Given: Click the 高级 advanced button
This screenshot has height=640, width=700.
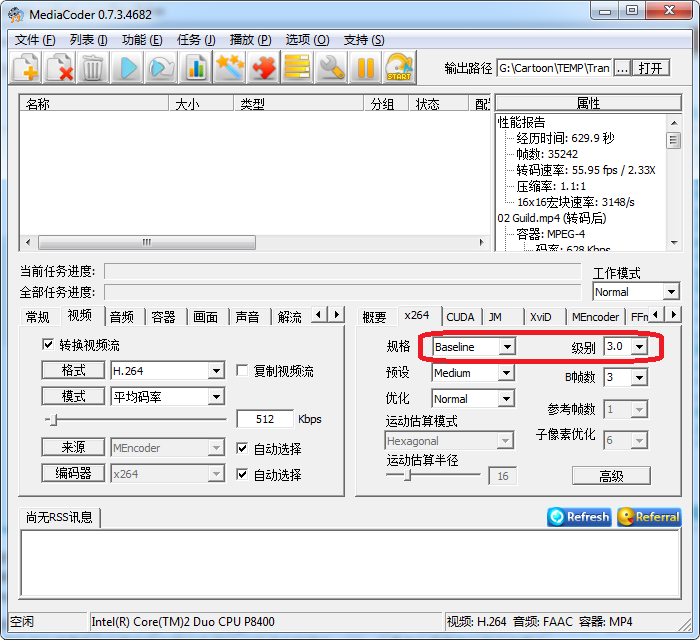Looking at the screenshot, I should pos(611,476).
